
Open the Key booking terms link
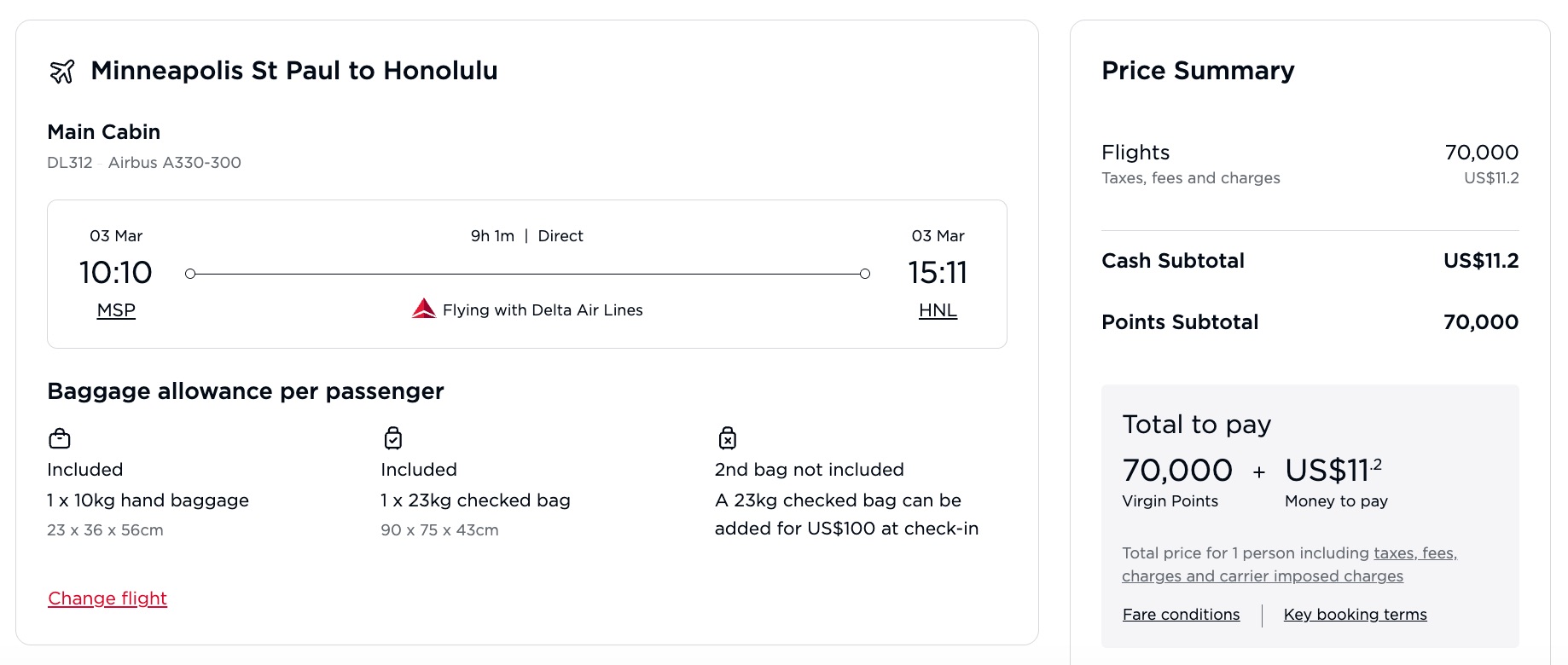click(1355, 614)
